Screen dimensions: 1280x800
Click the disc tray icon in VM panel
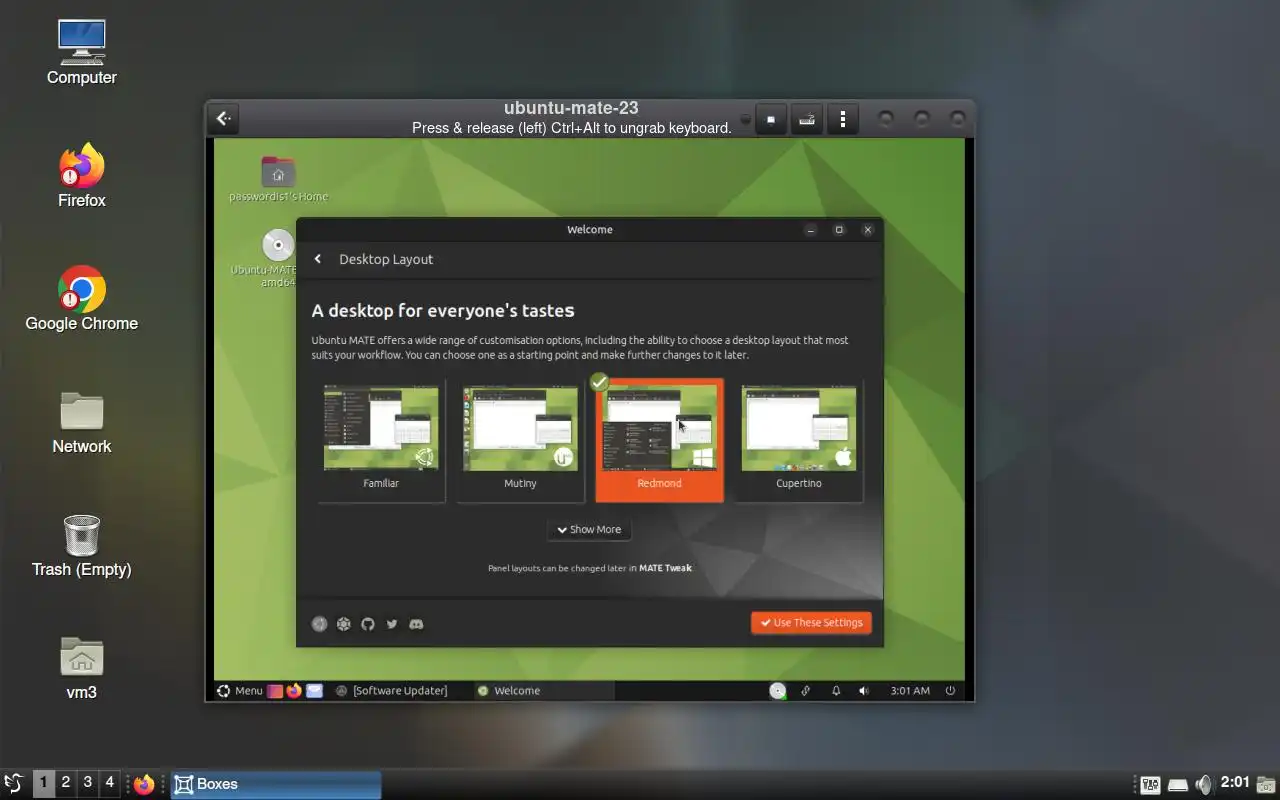coord(777,691)
